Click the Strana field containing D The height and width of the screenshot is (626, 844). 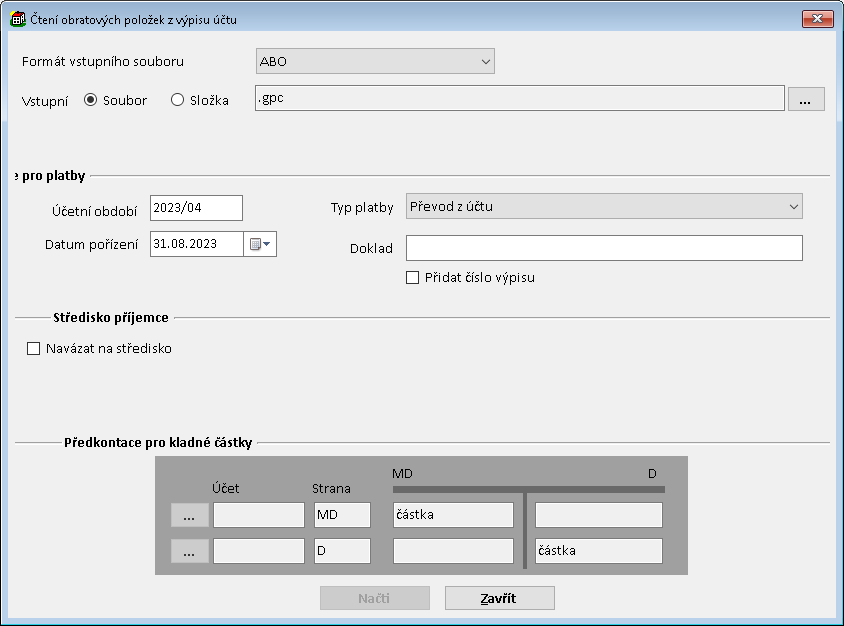[342, 551]
